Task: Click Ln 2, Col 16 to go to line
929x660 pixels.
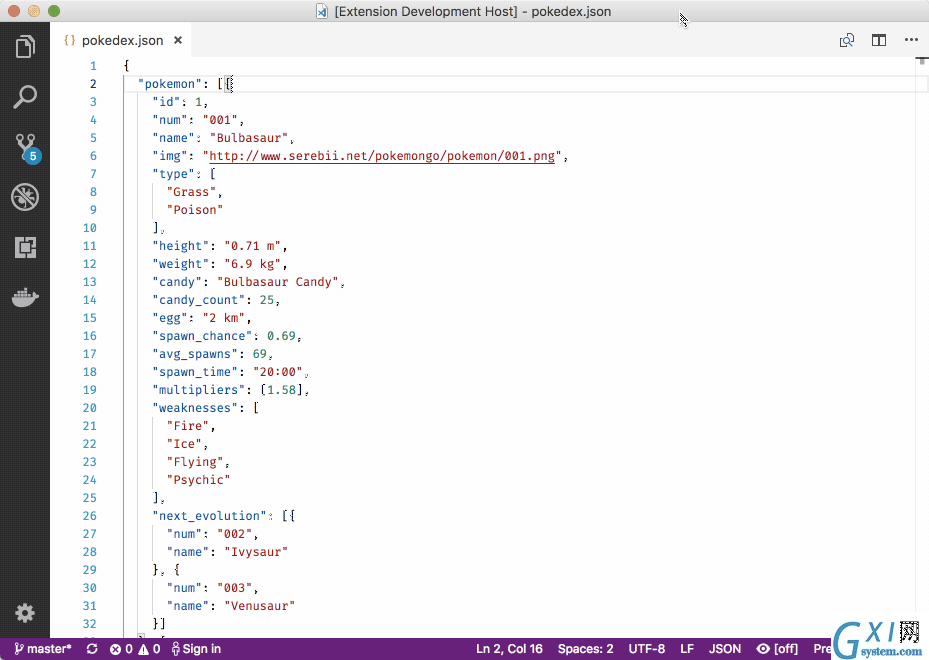Action: click(509, 649)
